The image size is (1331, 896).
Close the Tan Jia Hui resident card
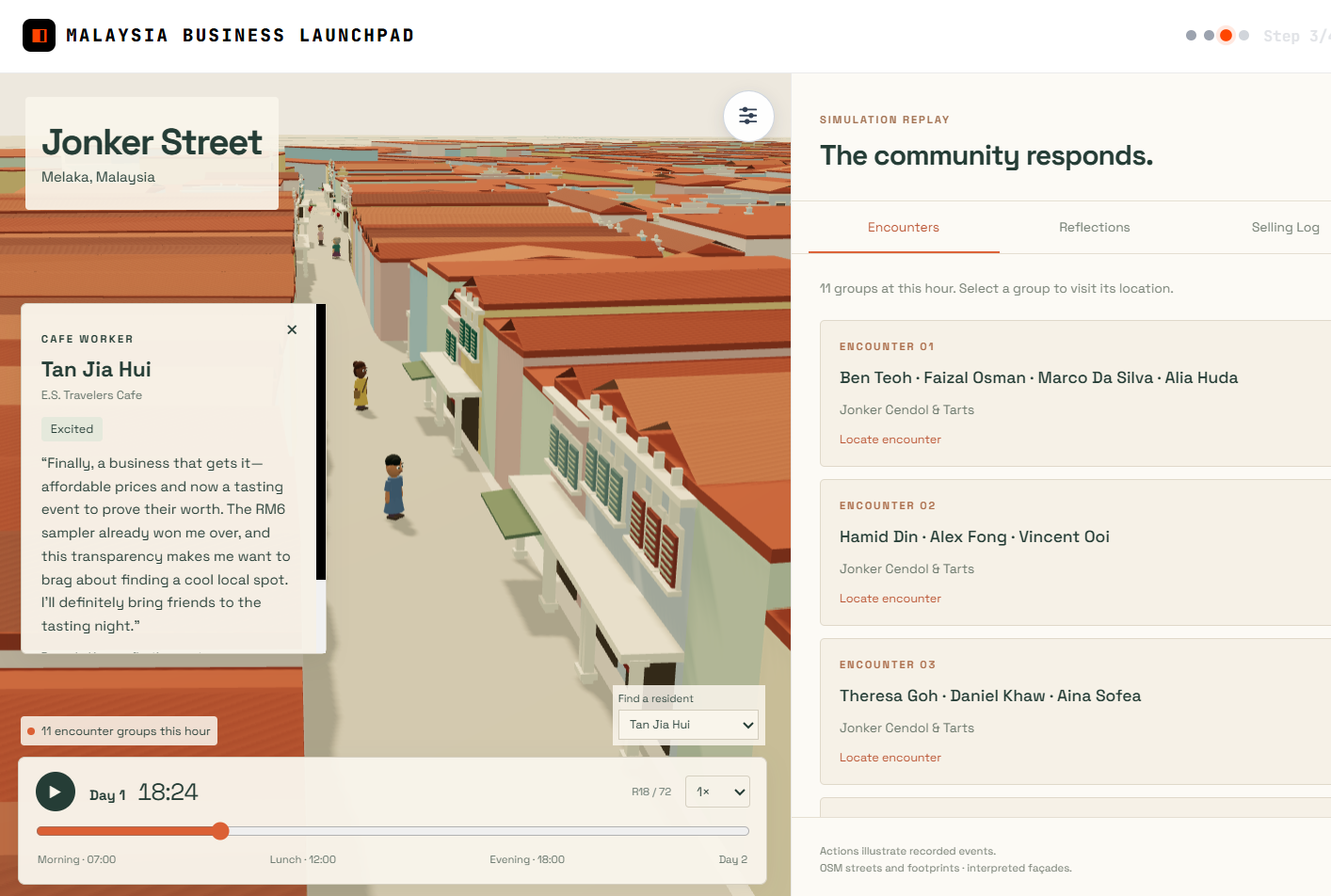tap(292, 329)
